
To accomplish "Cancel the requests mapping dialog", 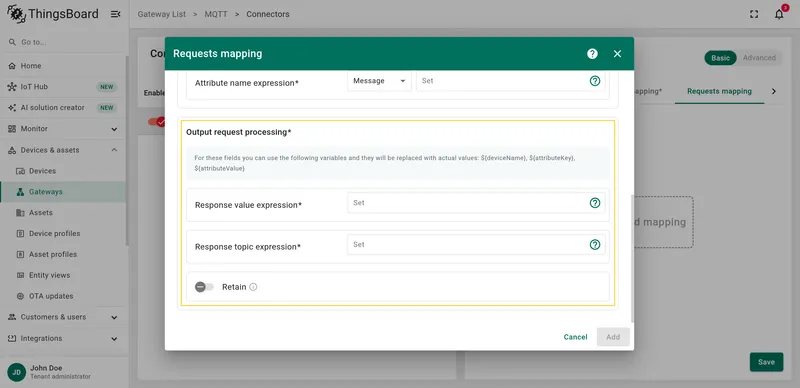I will pos(576,337).
